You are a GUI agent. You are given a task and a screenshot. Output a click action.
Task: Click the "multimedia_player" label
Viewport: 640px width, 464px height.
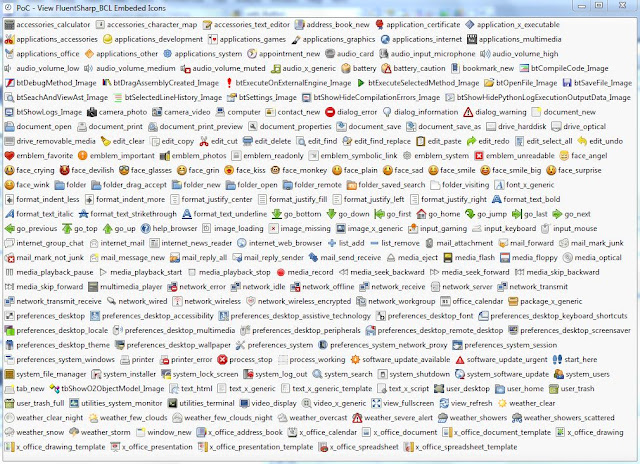click(x=131, y=287)
